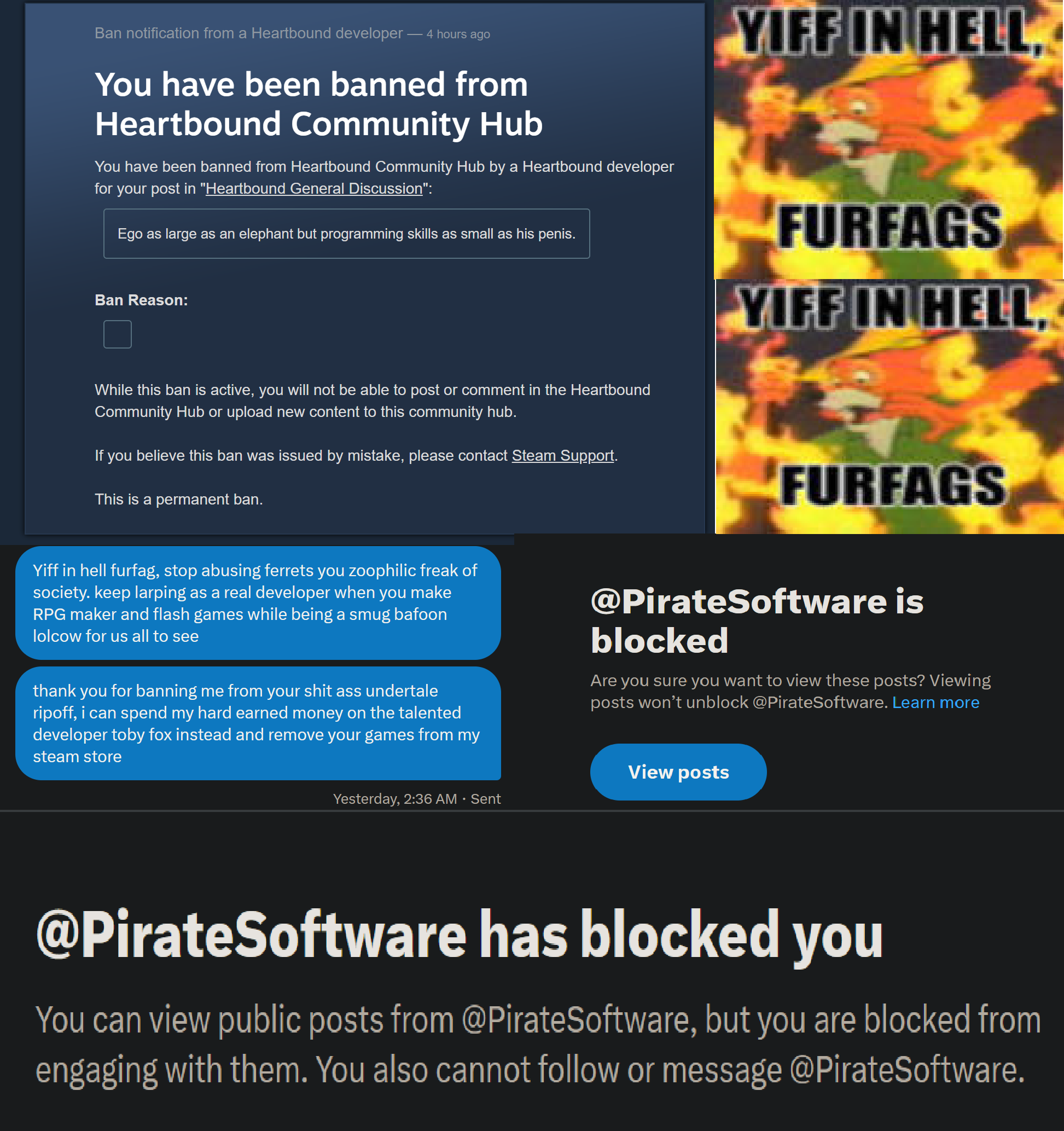Click the Steam Support link
This screenshot has height=1131, width=1064.
(562, 455)
